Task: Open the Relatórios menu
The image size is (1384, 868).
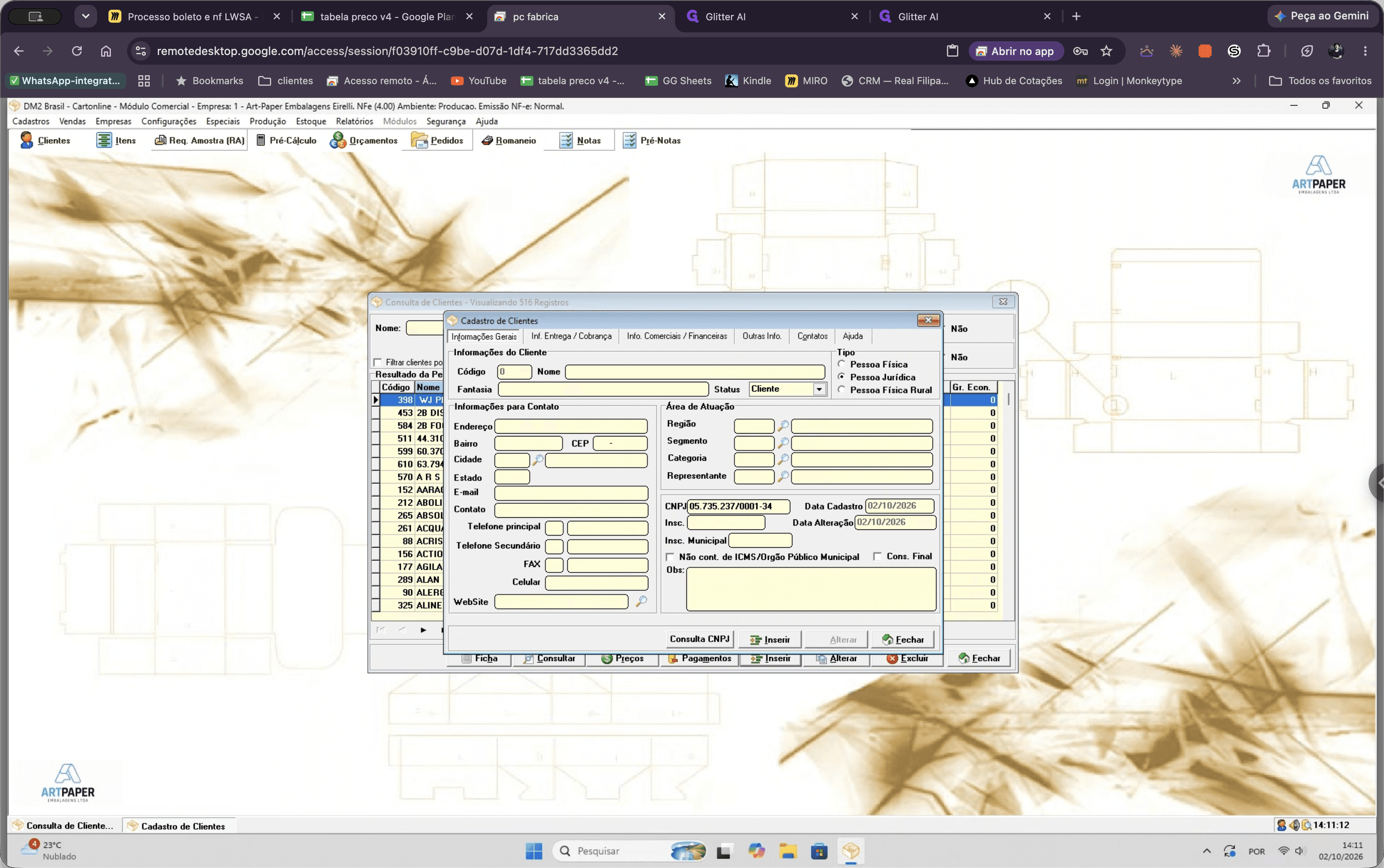Action: pyautogui.click(x=354, y=121)
